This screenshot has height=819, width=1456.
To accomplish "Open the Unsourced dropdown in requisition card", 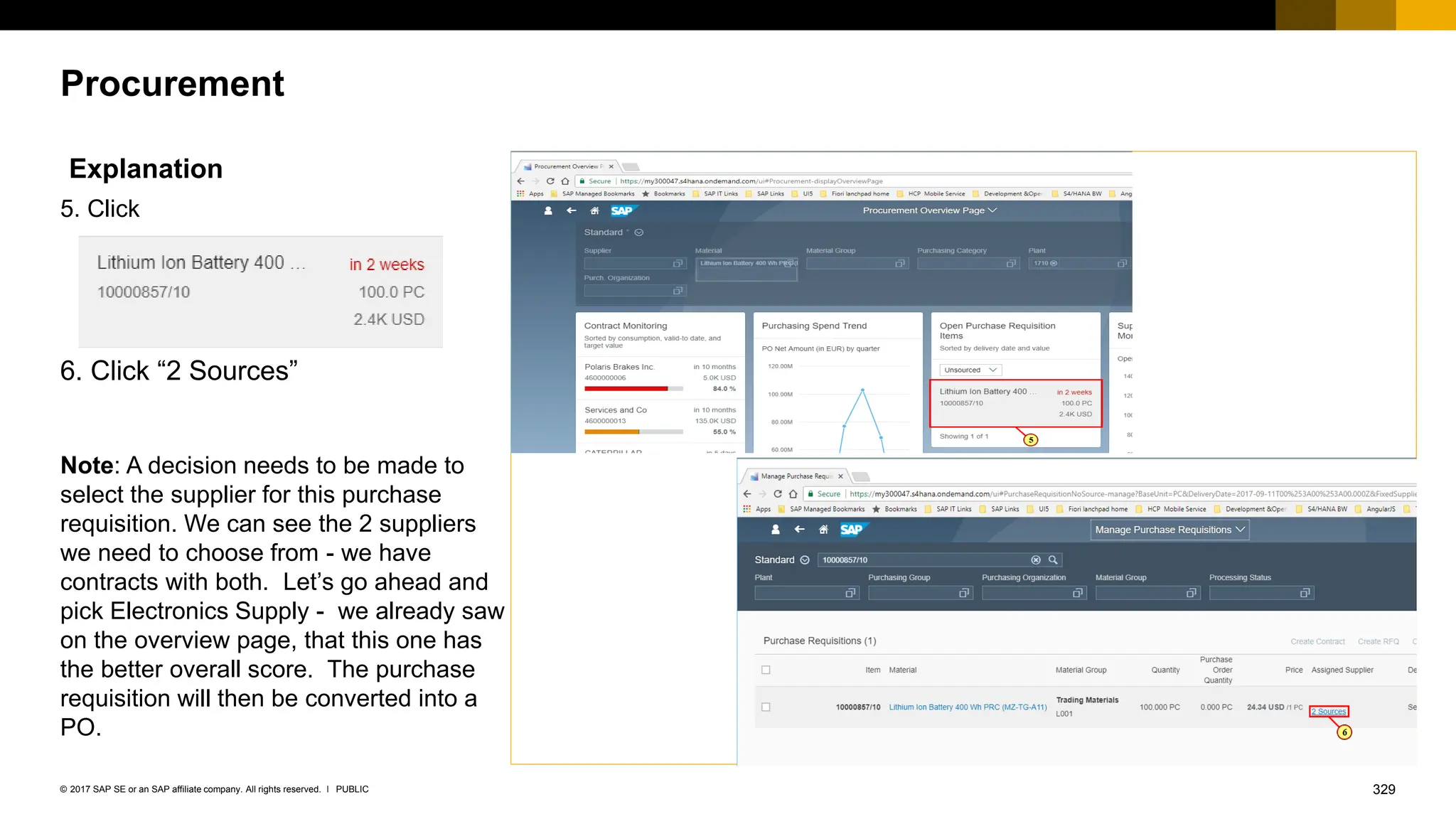I will (x=970, y=370).
